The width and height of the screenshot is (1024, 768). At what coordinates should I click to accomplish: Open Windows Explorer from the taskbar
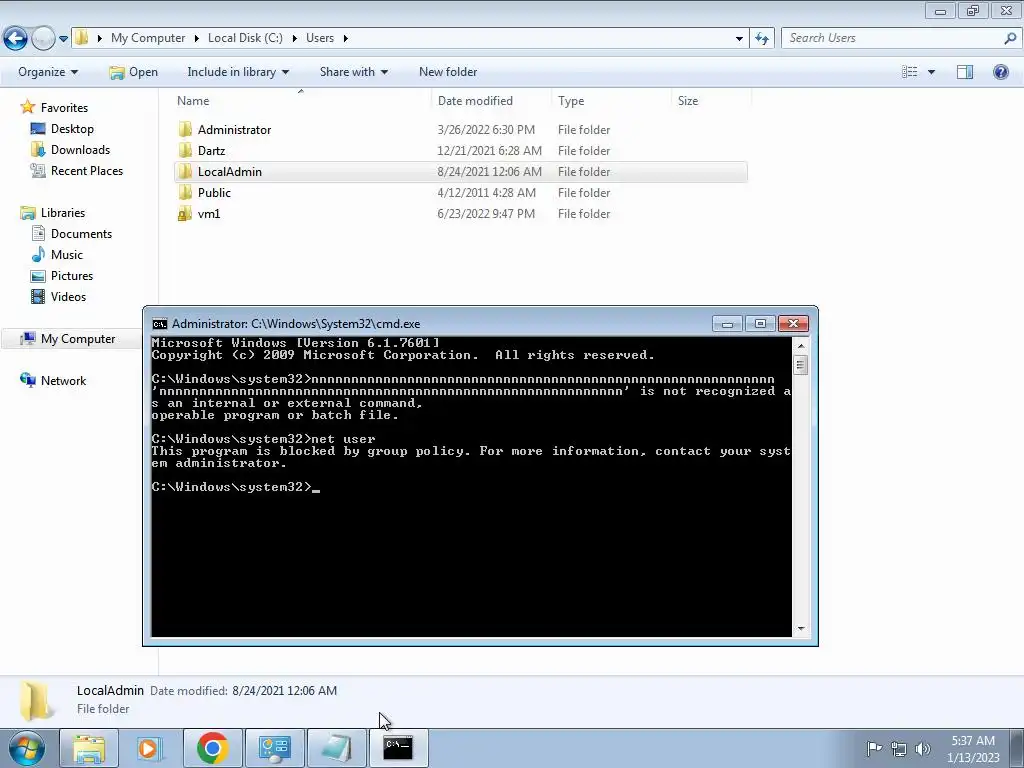coord(88,749)
